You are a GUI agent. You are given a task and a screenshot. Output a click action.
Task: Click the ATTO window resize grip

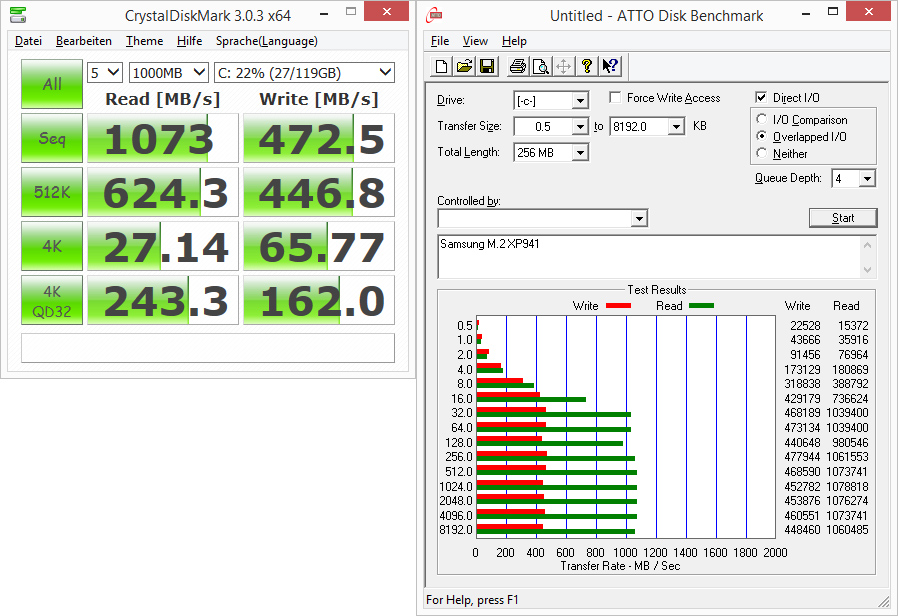884,601
